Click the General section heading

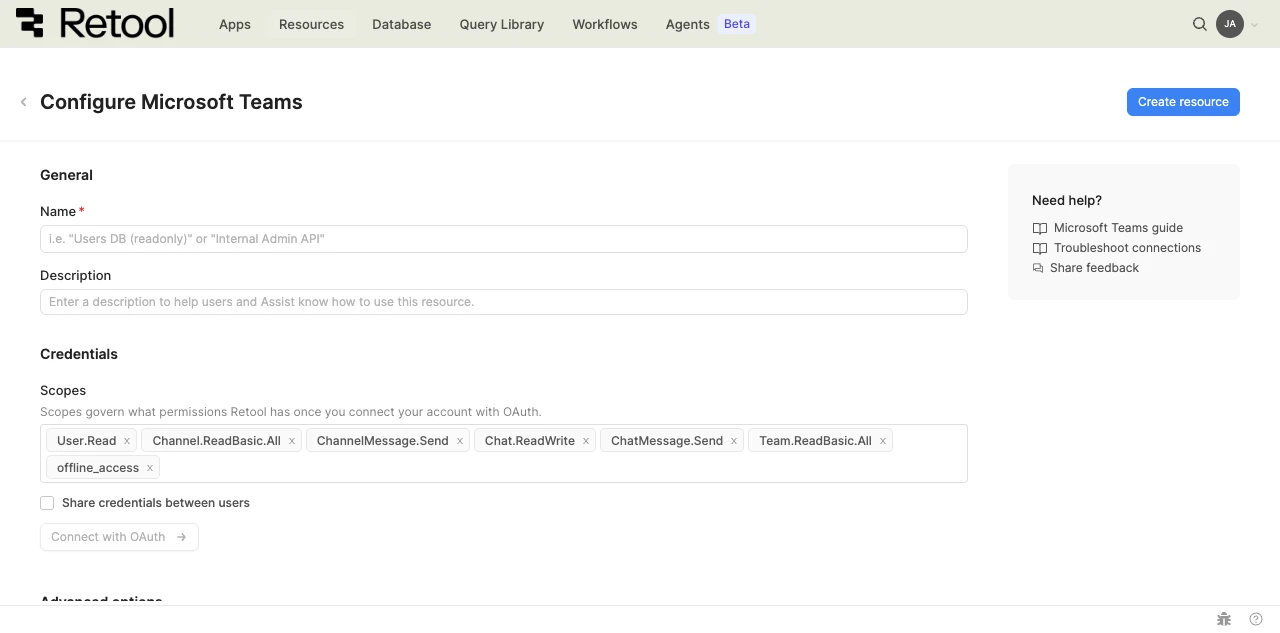tap(66, 175)
